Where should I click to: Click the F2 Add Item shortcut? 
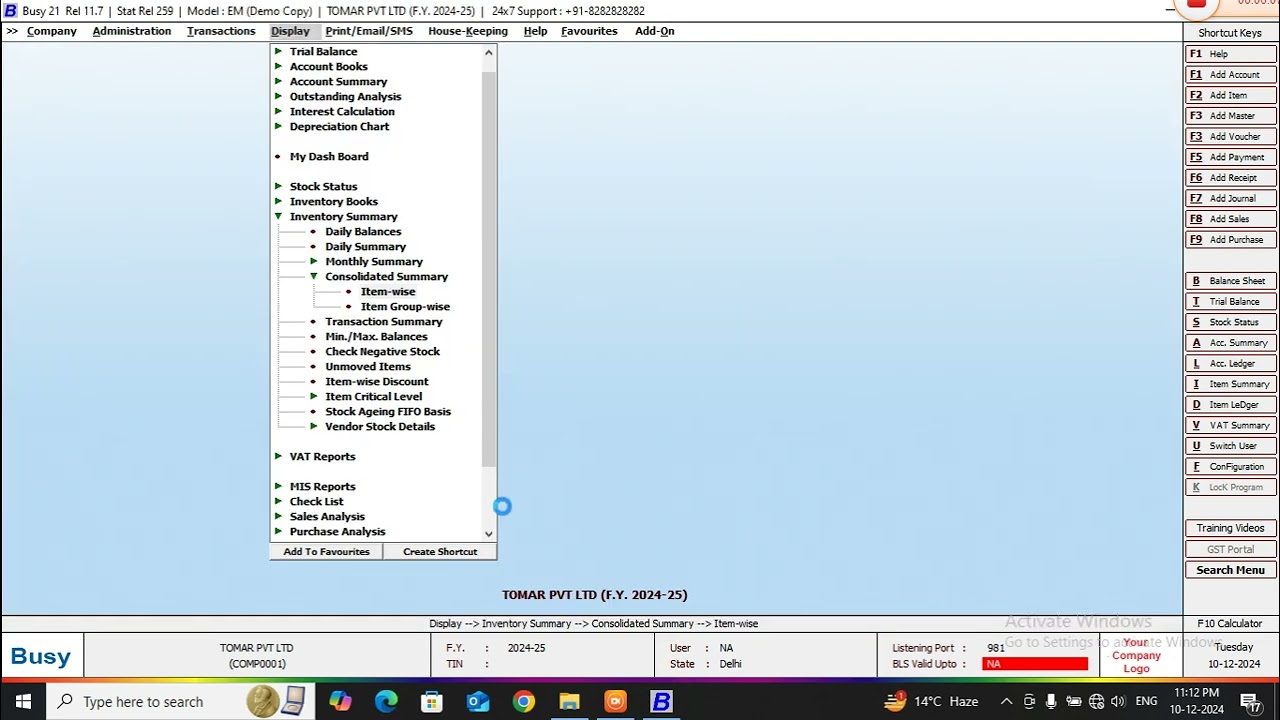[1231, 95]
